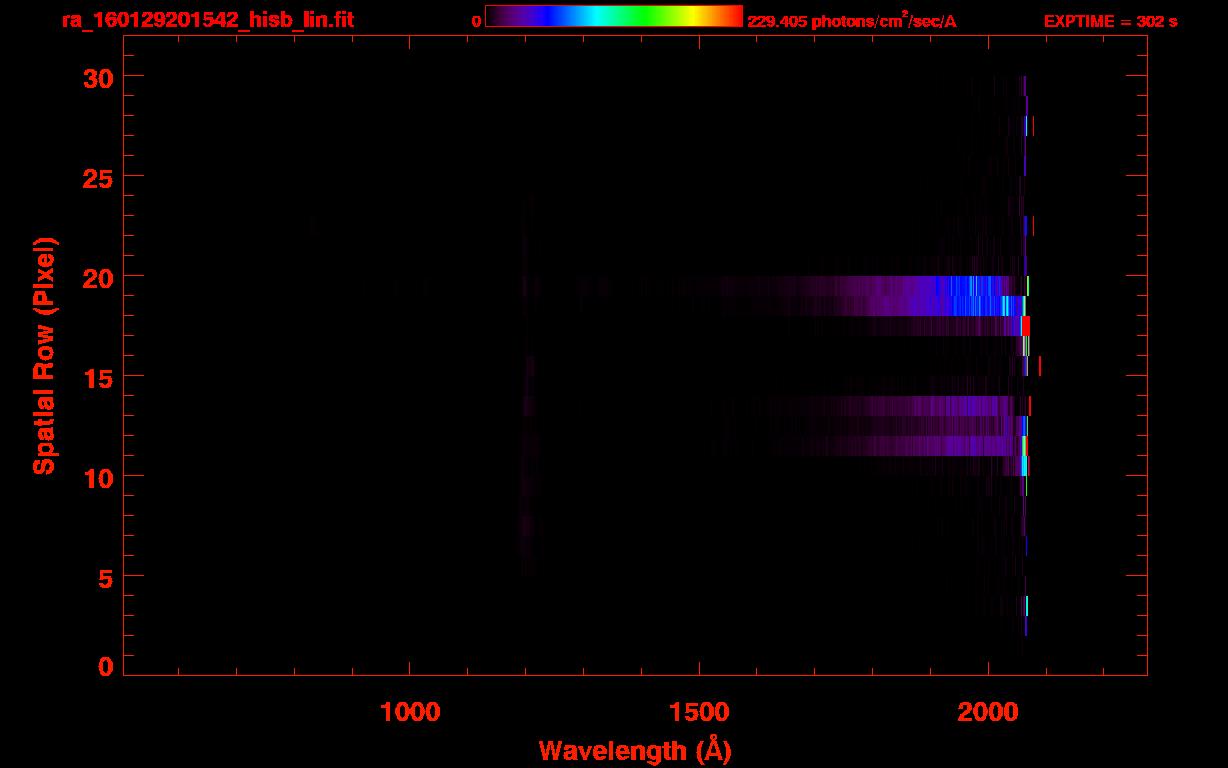Click the 1000 wavelength tick label
The image size is (1228, 768).
click(x=410, y=711)
